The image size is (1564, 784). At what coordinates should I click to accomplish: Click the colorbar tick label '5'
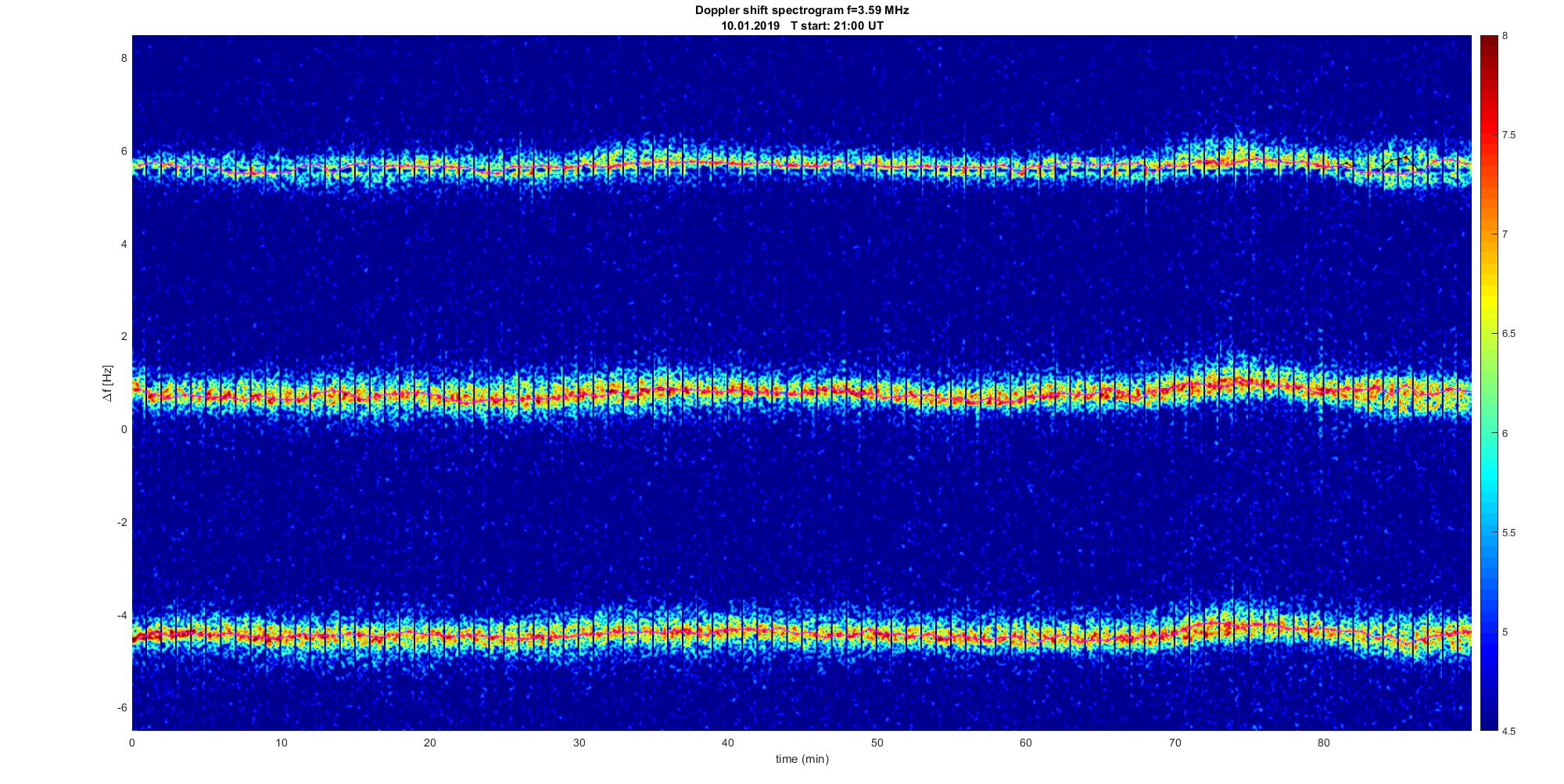point(1505,632)
